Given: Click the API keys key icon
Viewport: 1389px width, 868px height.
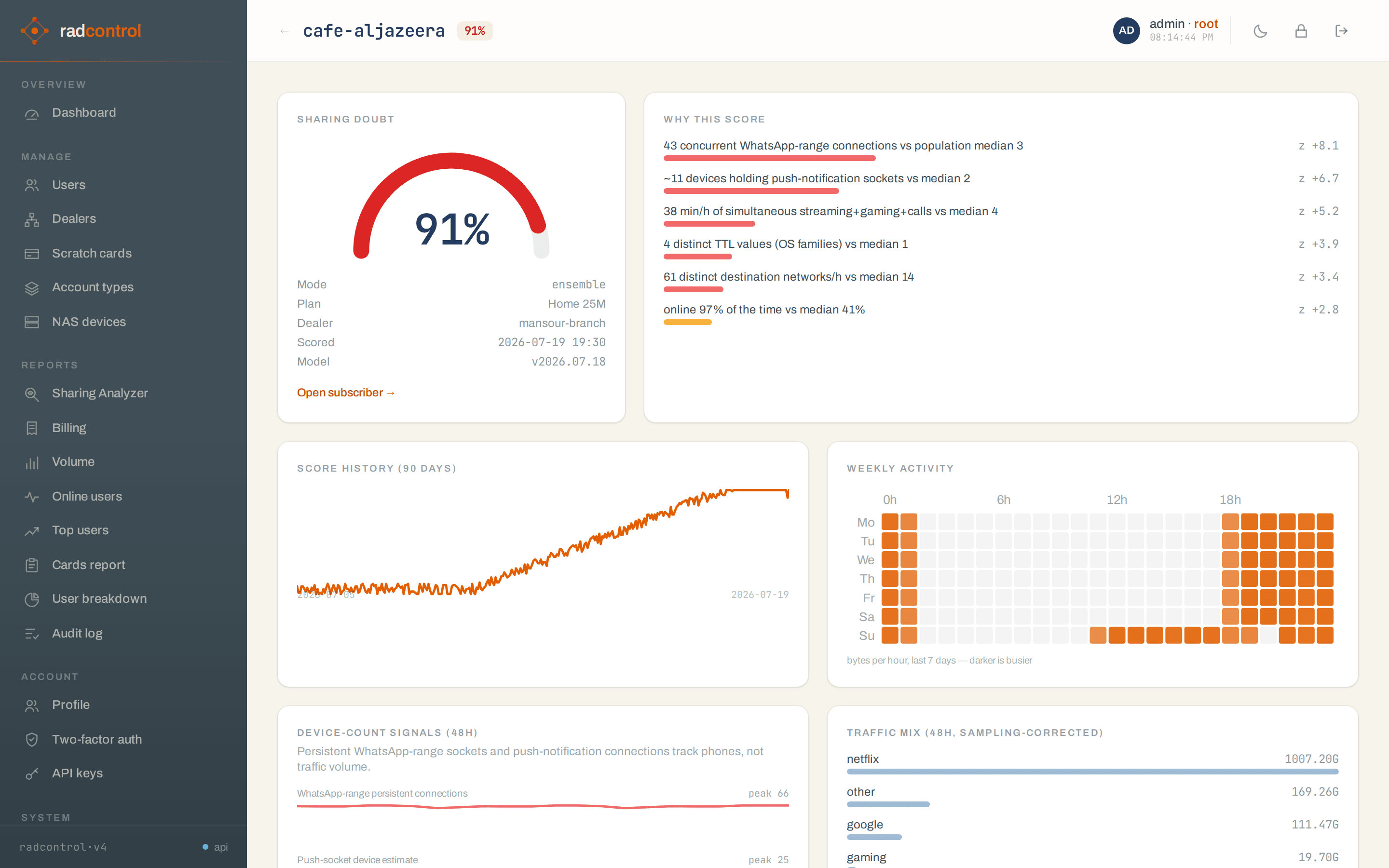Looking at the screenshot, I should 32,774.
